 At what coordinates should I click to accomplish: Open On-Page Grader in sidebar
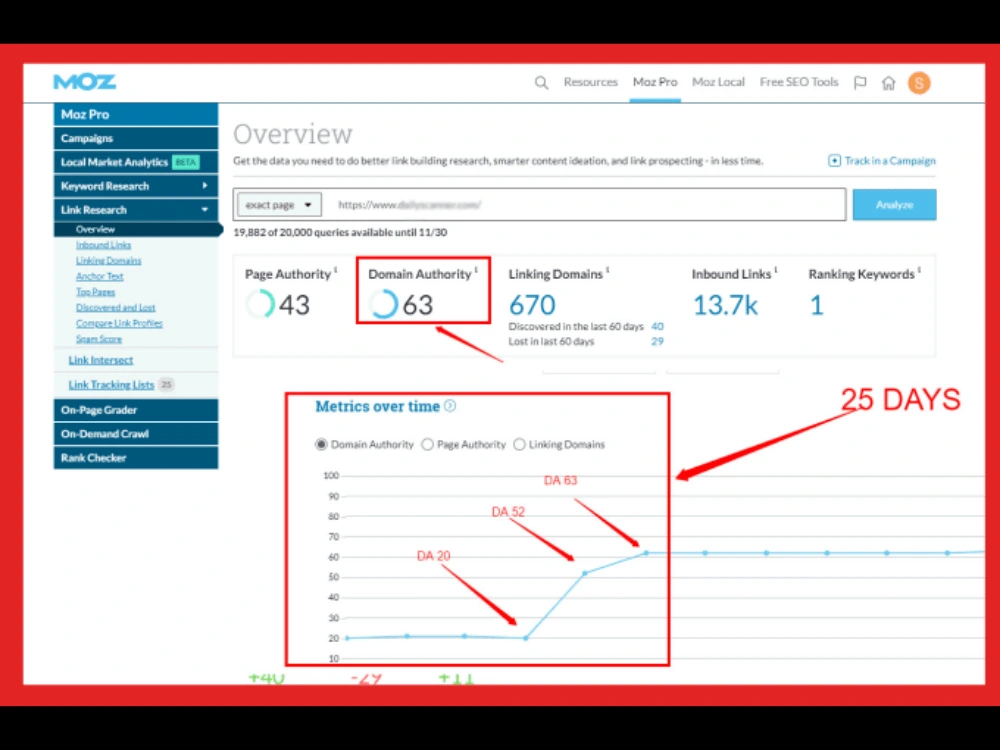(x=136, y=410)
